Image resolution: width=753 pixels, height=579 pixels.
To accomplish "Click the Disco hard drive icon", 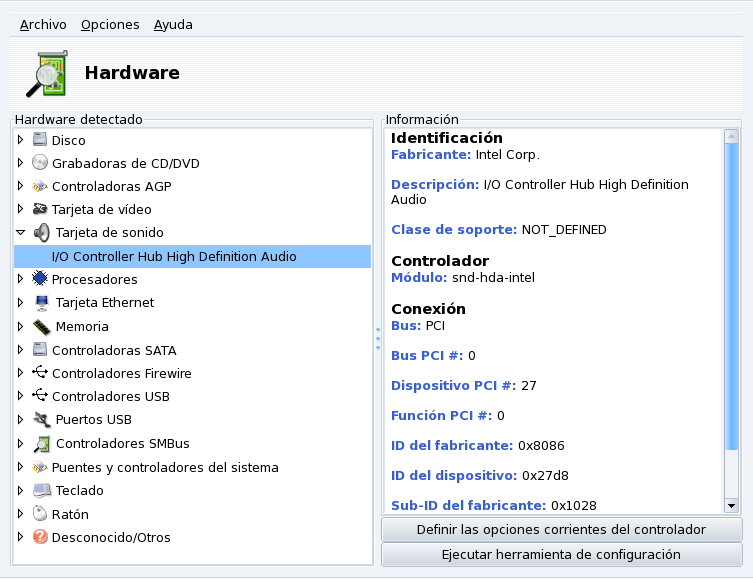I will coord(40,140).
